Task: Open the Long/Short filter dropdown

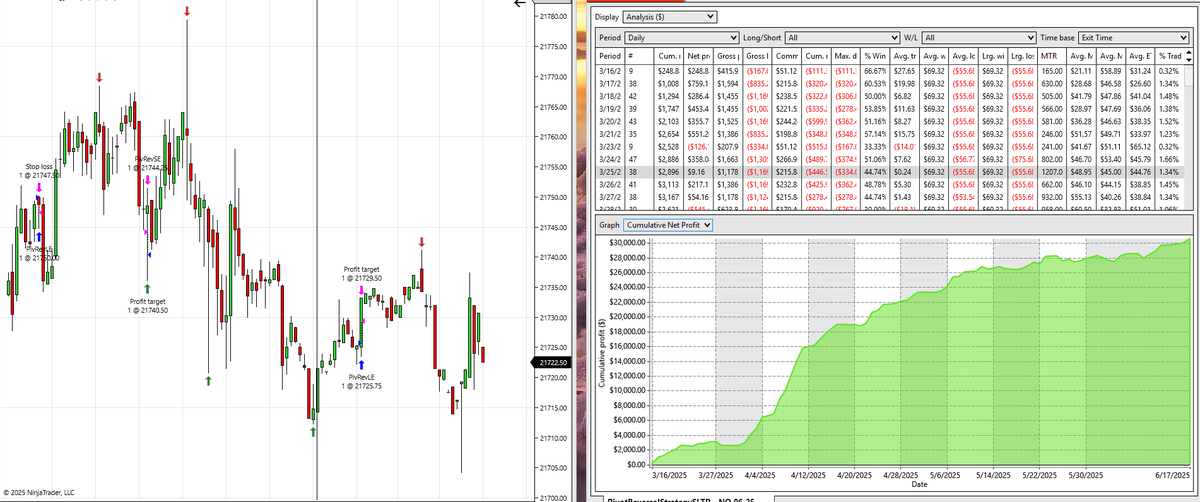Action: (x=842, y=37)
